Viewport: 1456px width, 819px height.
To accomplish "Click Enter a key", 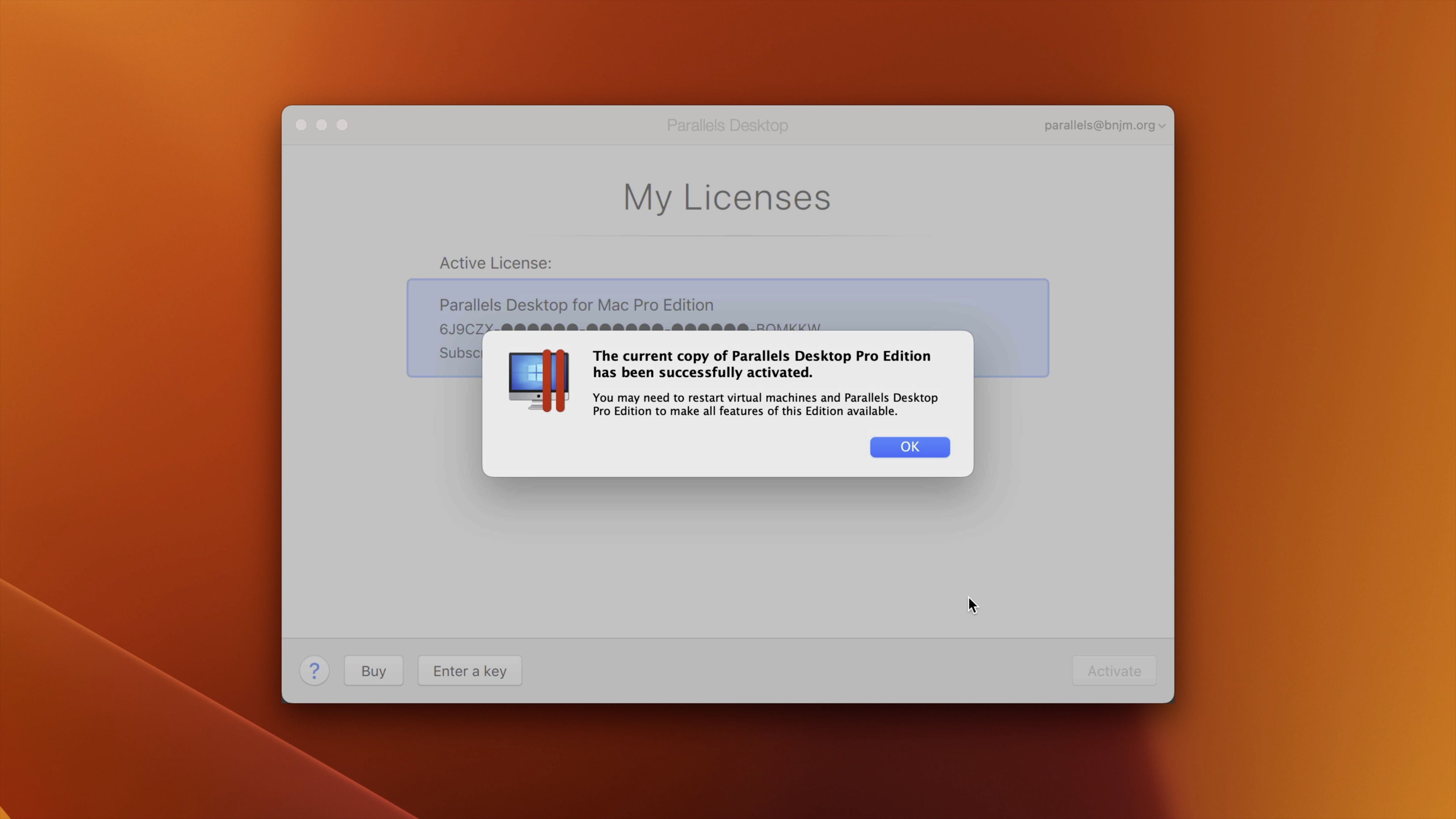I will tap(469, 670).
